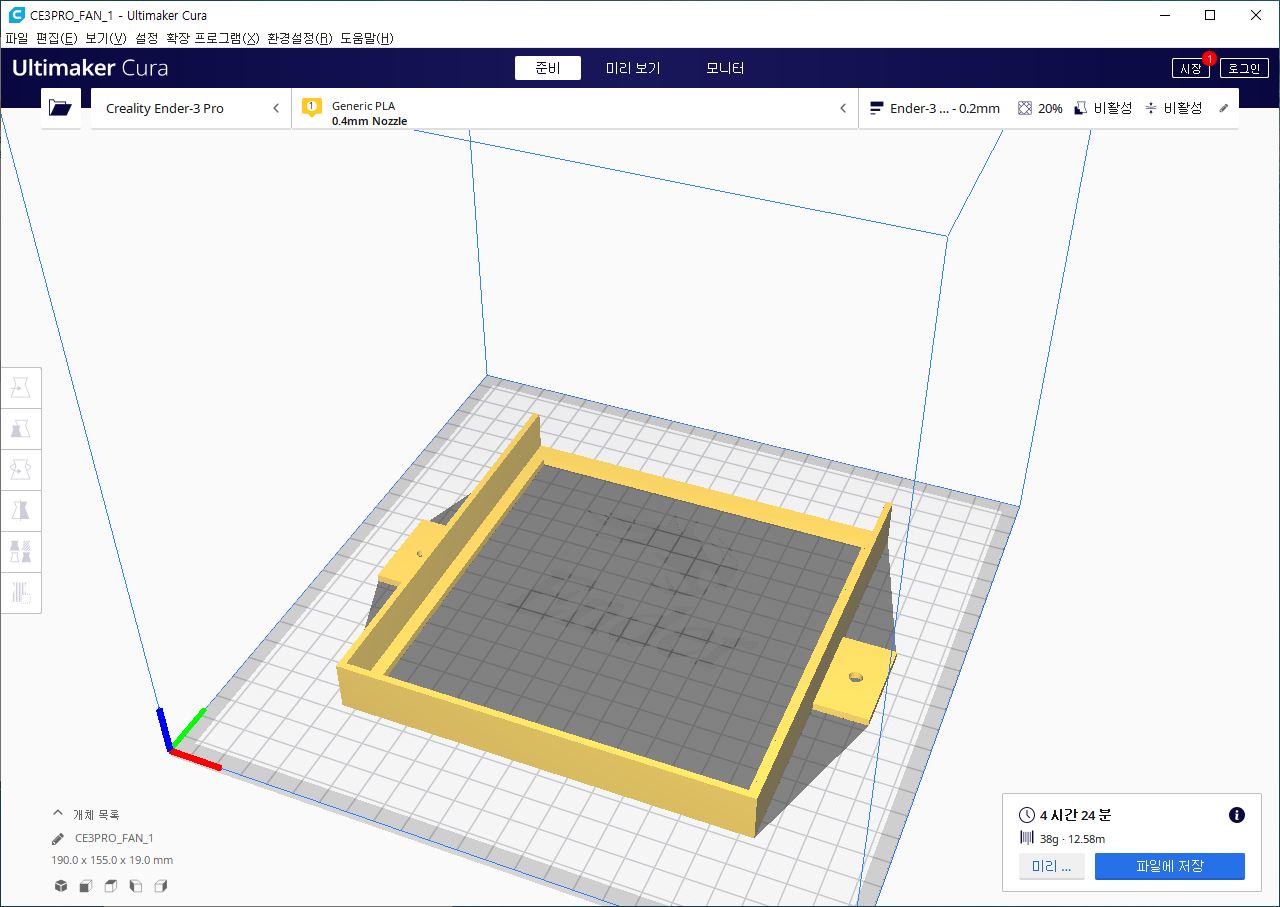Click the 0.4mm Nozzle label
The image size is (1280, 907).
[369, 121]
